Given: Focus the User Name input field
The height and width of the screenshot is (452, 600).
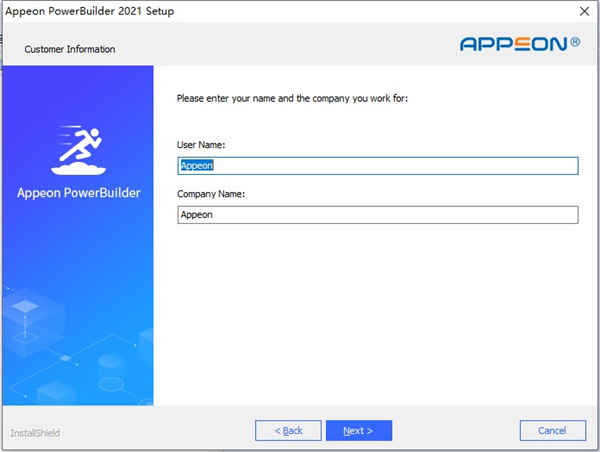Looking at the screenshot, I should click(378, 166).
